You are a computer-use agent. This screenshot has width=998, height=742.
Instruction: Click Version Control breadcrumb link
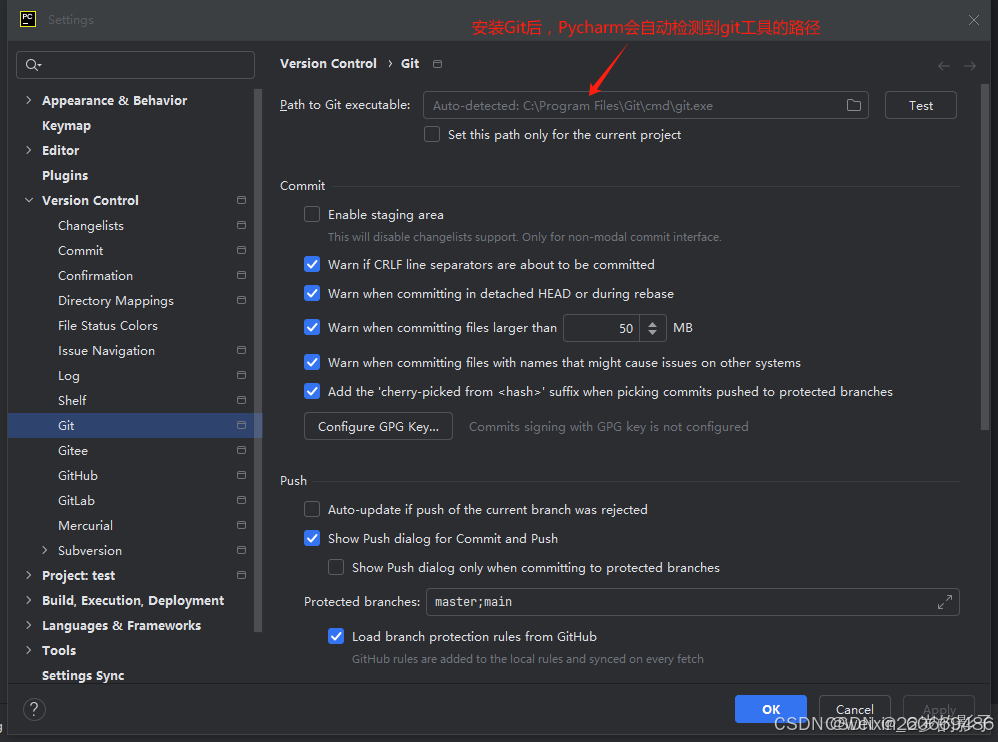click(x=328, y=64)
